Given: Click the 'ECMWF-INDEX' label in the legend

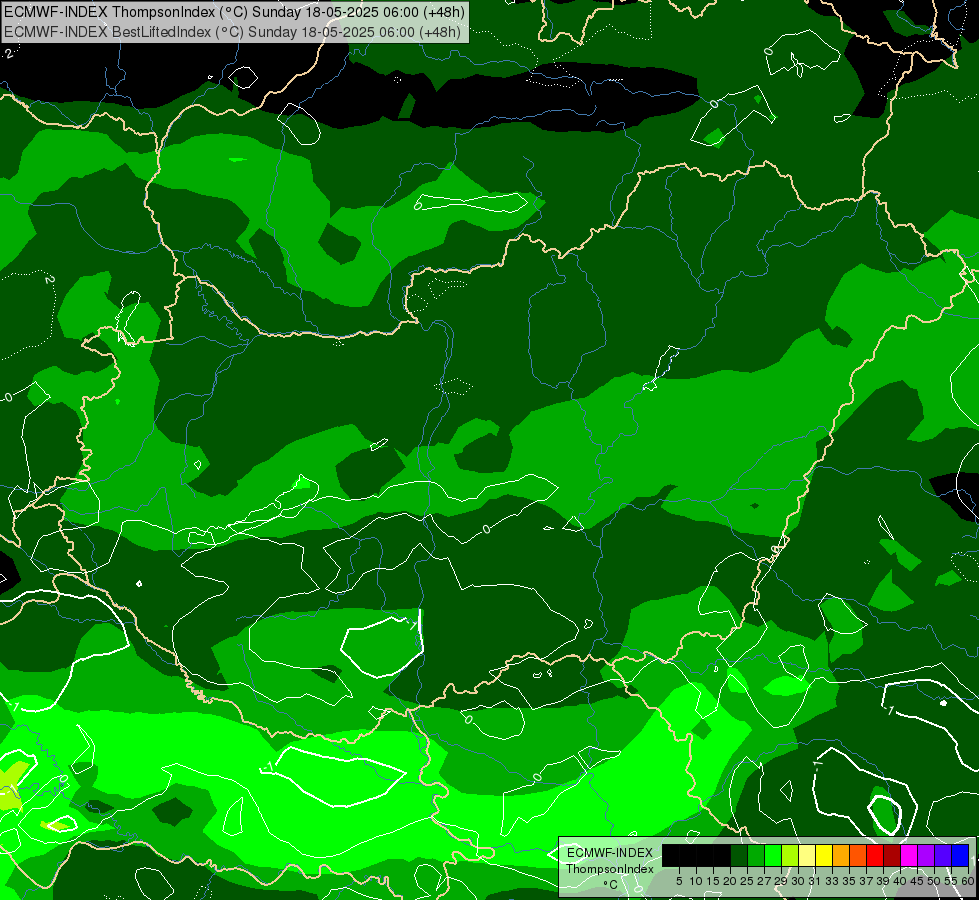Looking at the screenshot, I should point(610,853).
